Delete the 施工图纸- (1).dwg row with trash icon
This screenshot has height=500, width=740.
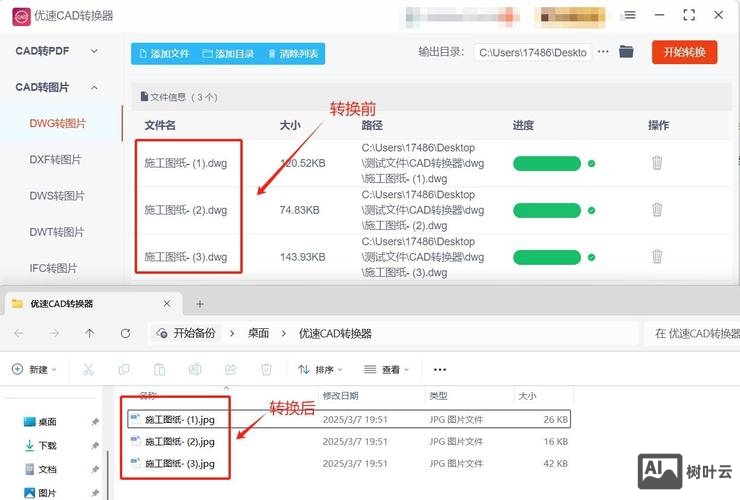657,163
